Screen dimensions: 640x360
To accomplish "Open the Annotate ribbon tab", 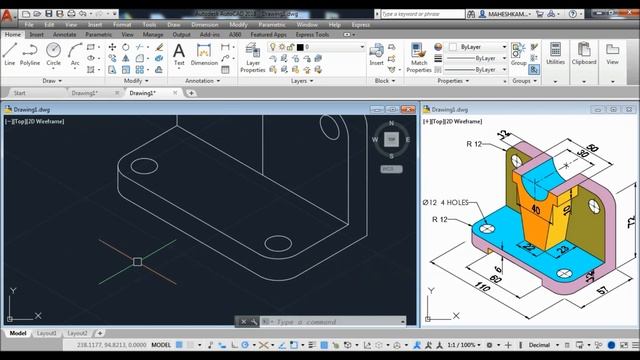I will [64, 35].
